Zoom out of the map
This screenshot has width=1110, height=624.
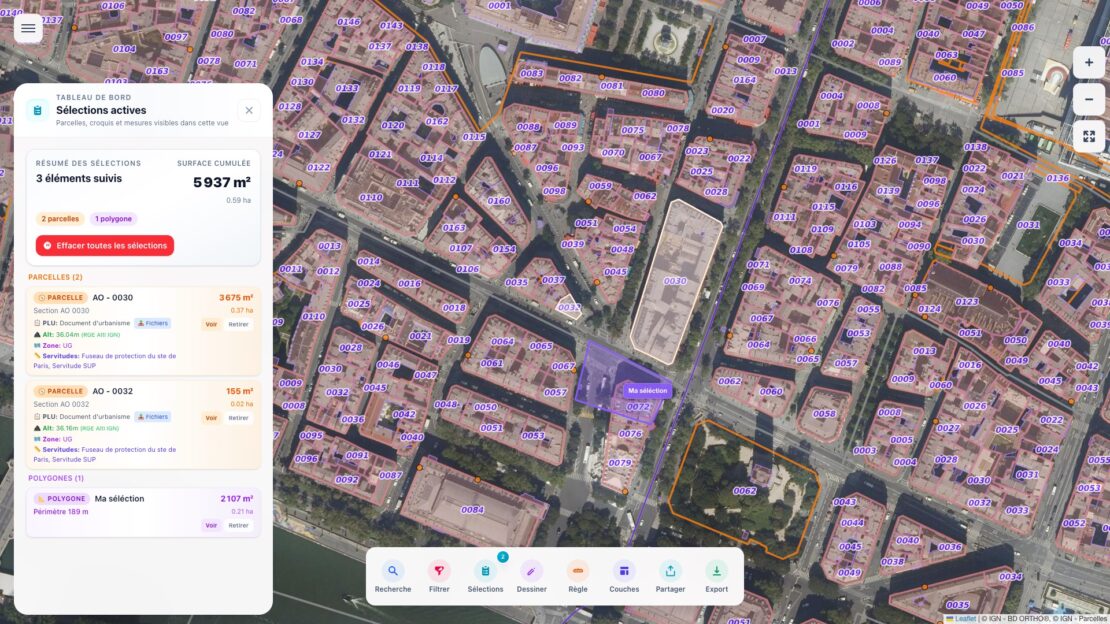click(1089, 99)
